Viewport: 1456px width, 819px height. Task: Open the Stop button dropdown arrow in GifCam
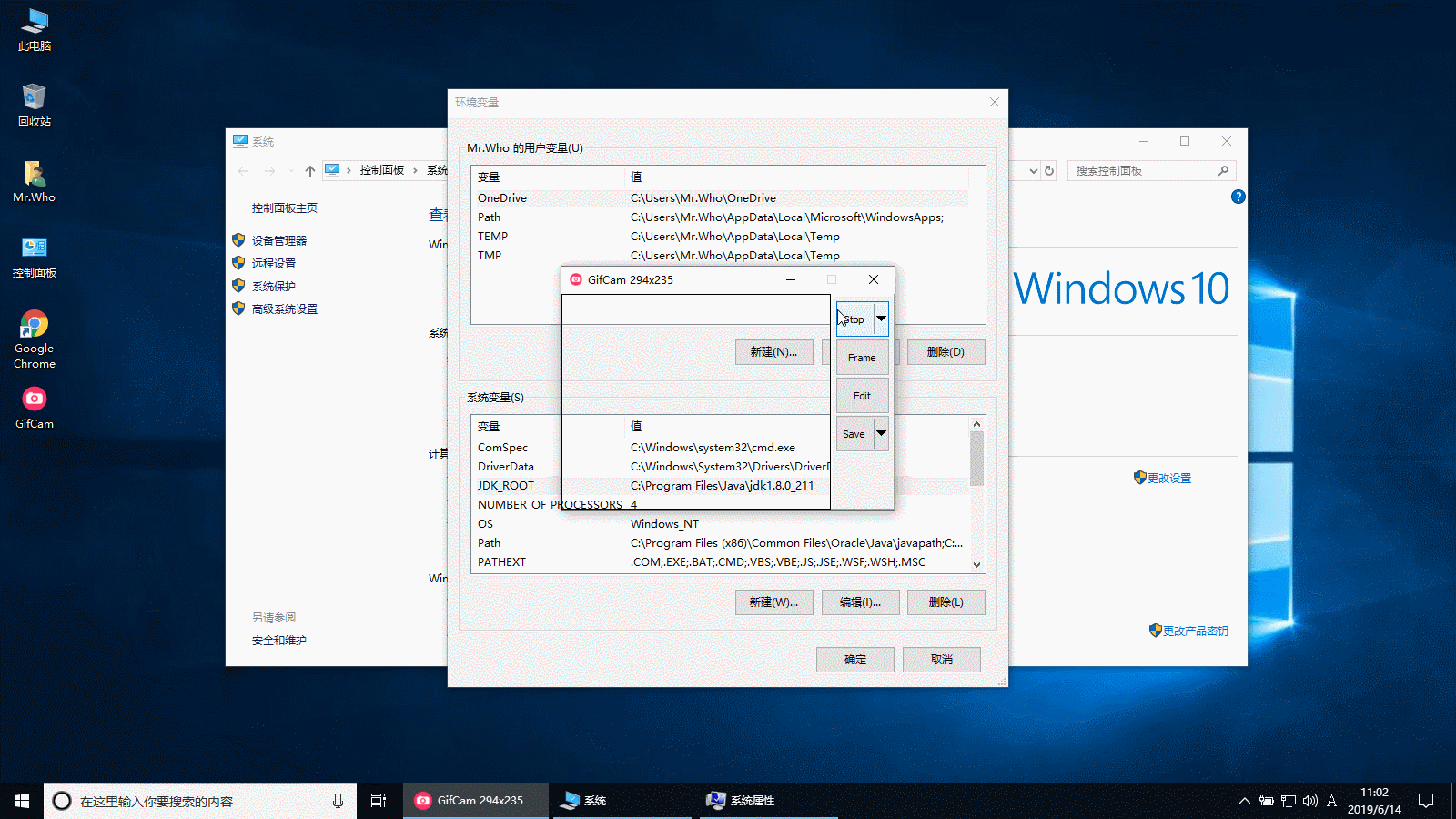[x=881, y=318]
